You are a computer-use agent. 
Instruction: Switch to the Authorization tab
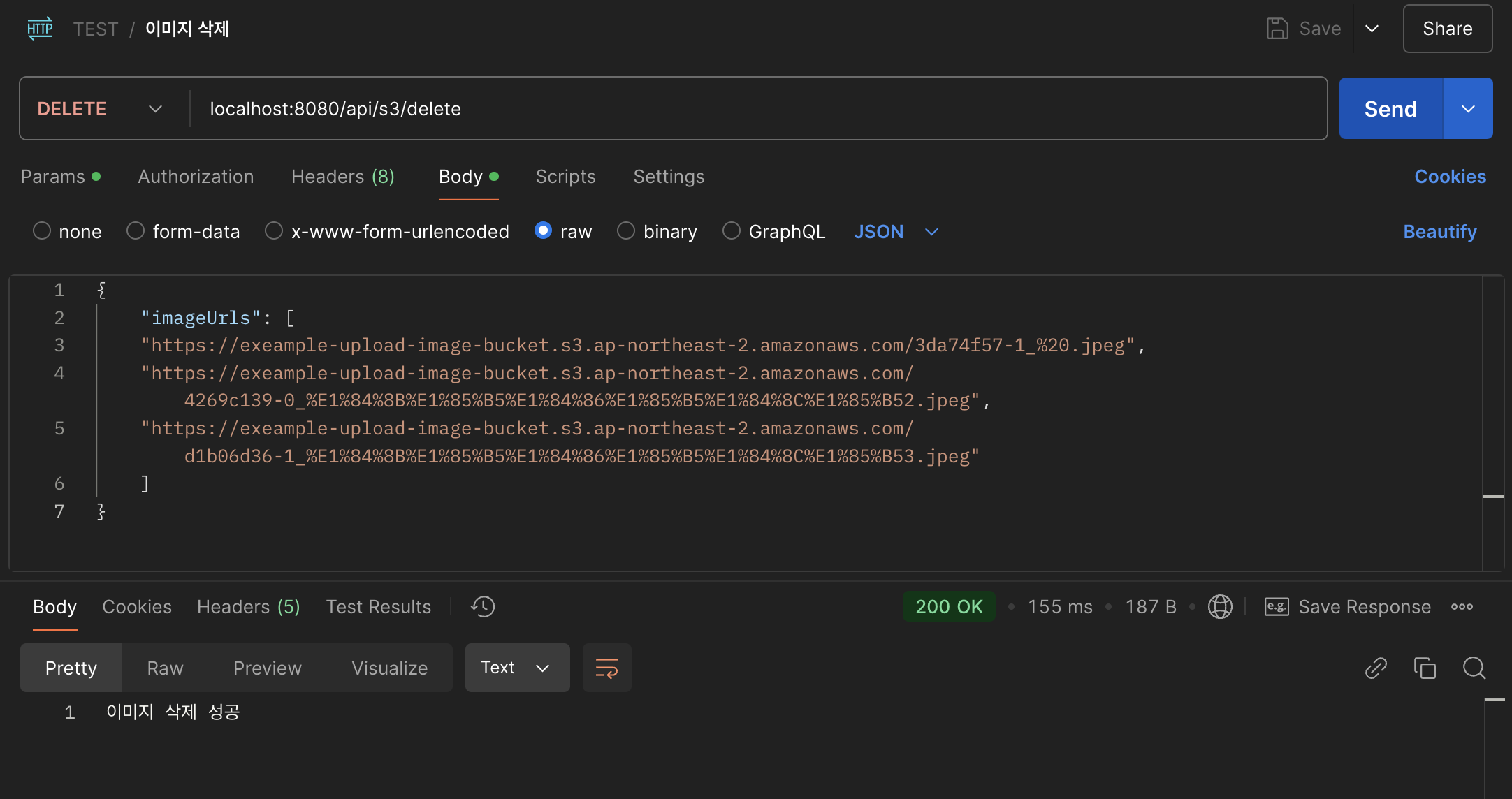point(196,177)
